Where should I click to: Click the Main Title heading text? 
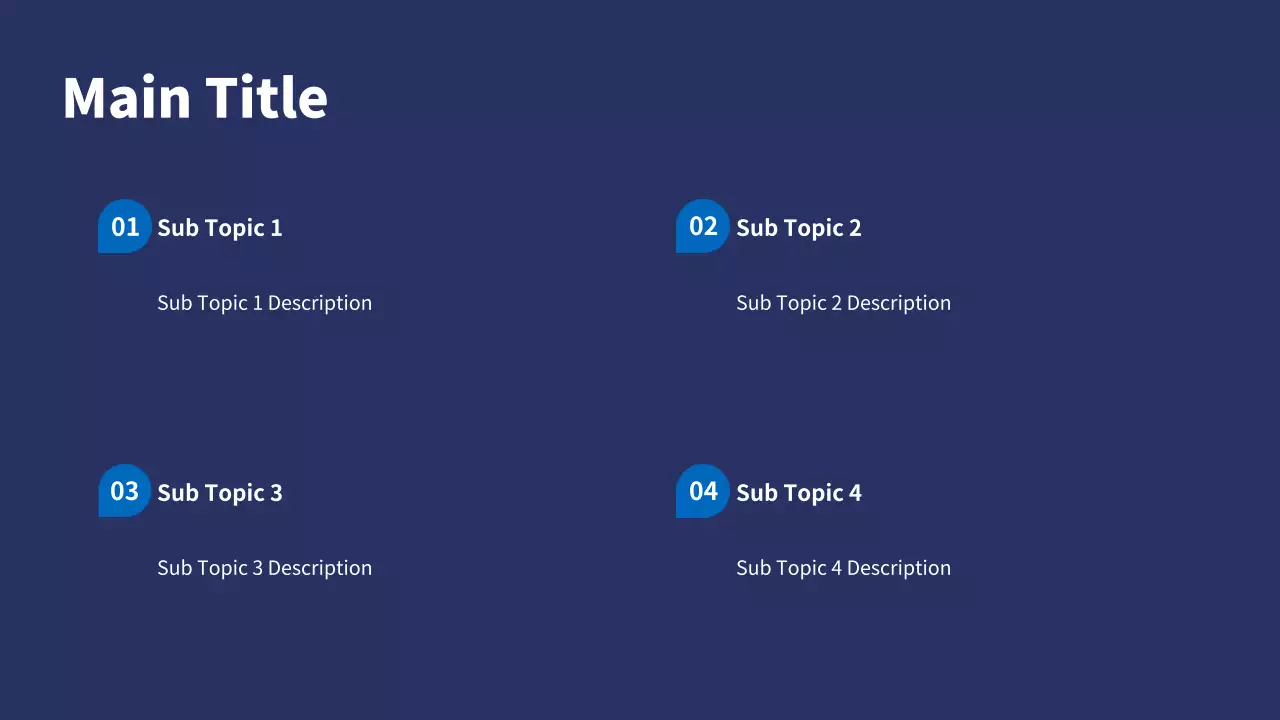tap(195, 98)
